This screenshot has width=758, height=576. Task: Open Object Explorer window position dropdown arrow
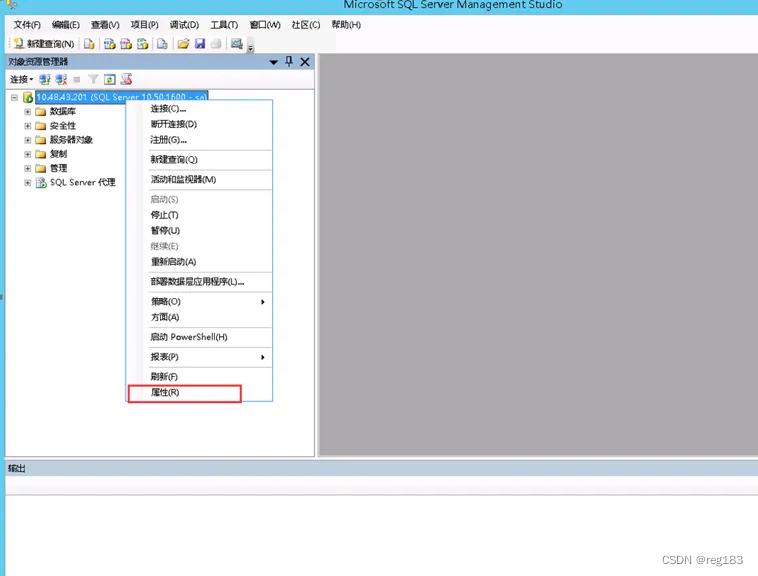pos(274,62)
